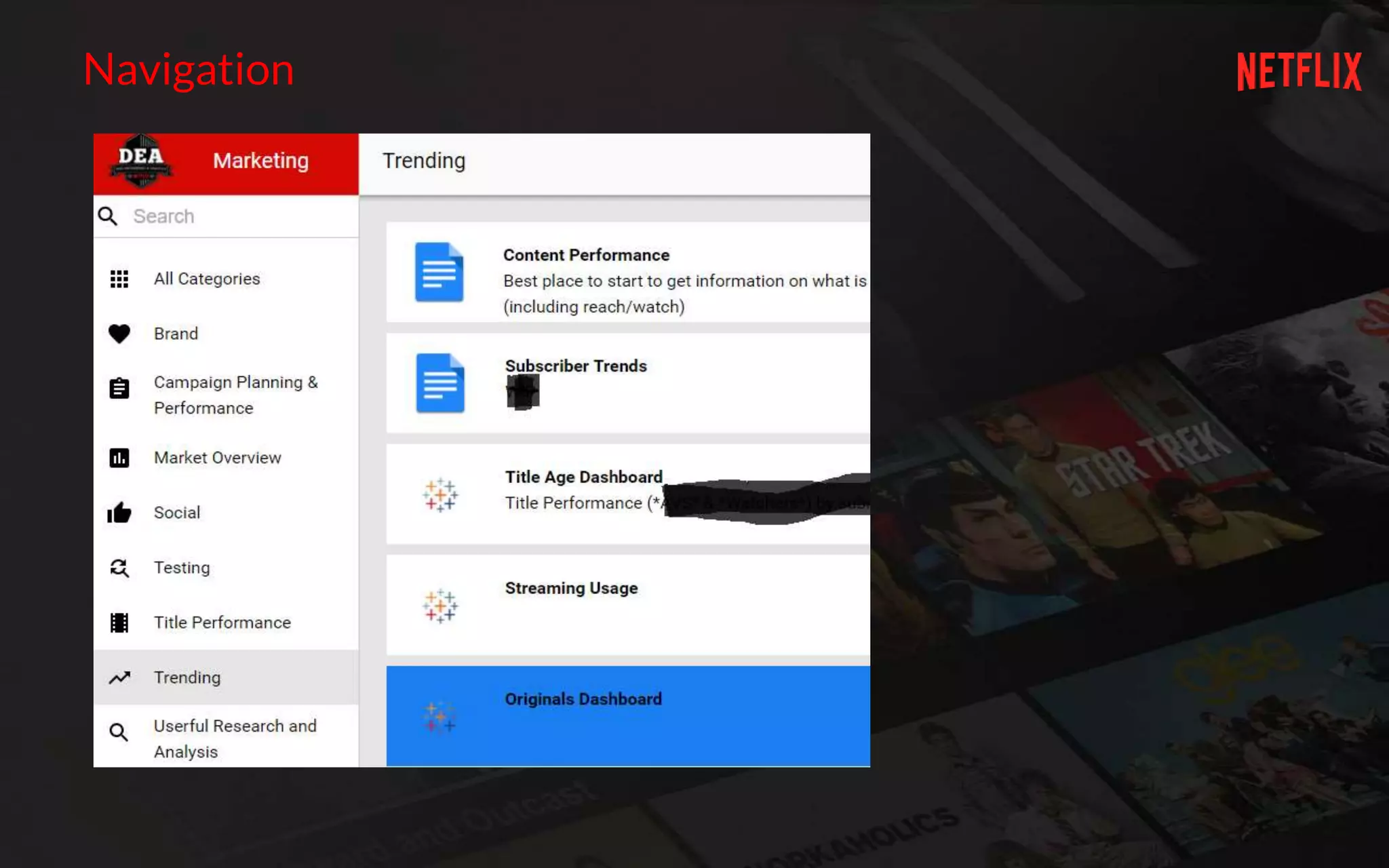Open the Streaming Usage dashboard title
Image resolution: width=1389 pixels, height=868 pixels.
[x=571, y=588]
